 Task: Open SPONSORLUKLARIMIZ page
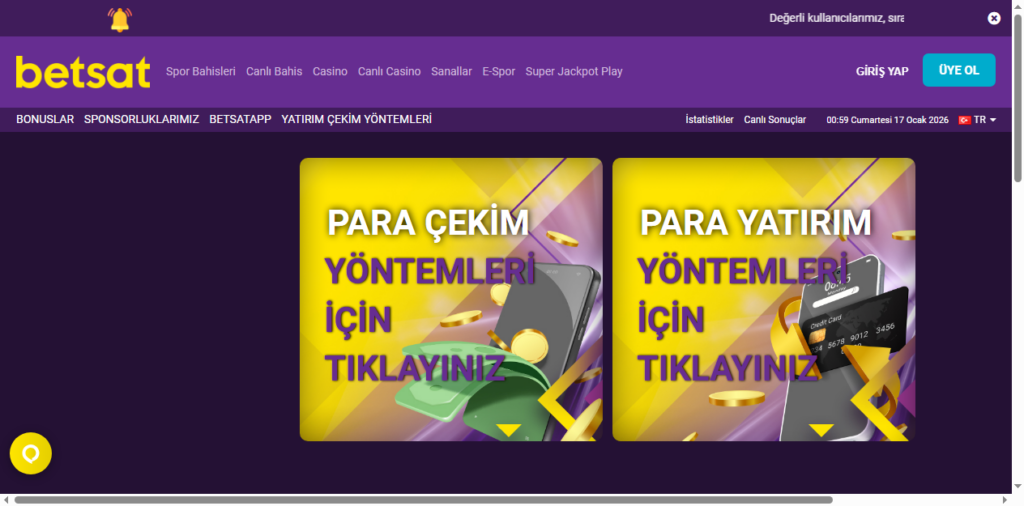click(142, 119)
